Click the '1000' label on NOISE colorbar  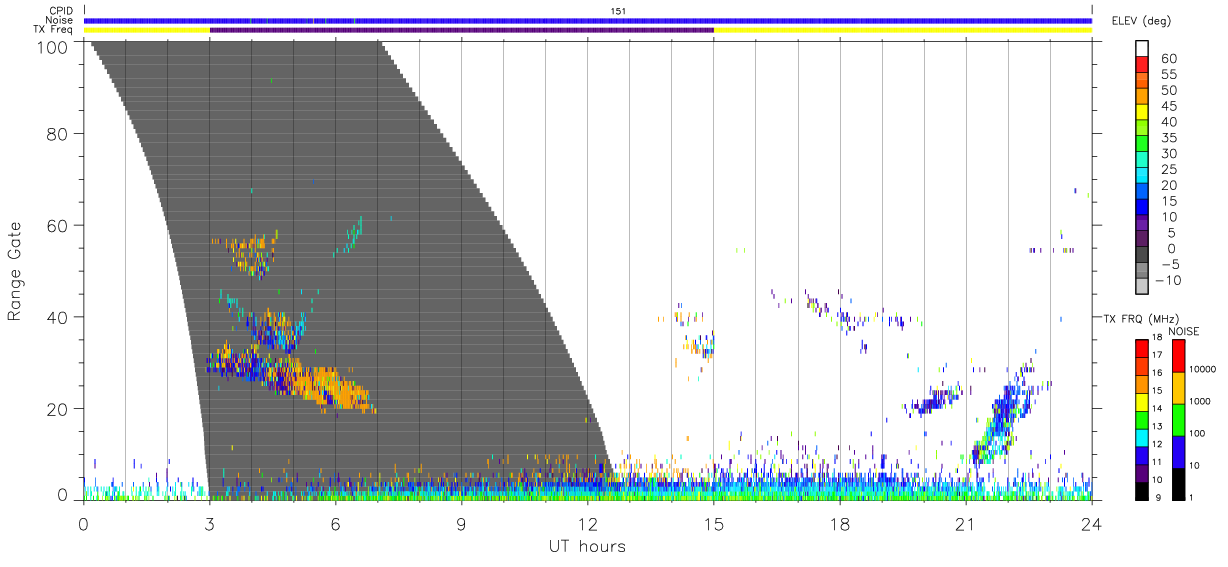click(1200, 401)
